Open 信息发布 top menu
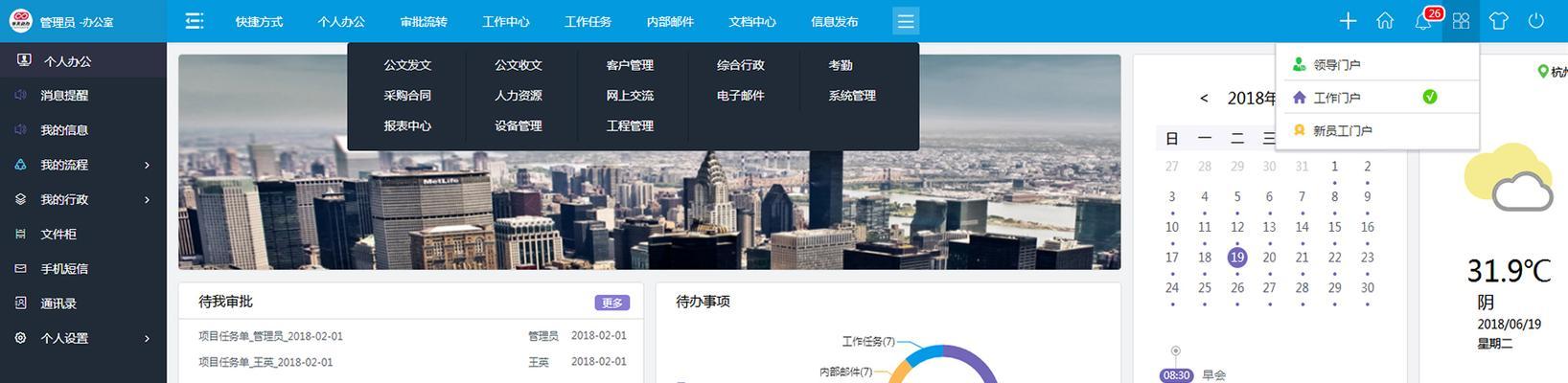The height and width of the screenshot is (383, 1568). tap(835, 21)
